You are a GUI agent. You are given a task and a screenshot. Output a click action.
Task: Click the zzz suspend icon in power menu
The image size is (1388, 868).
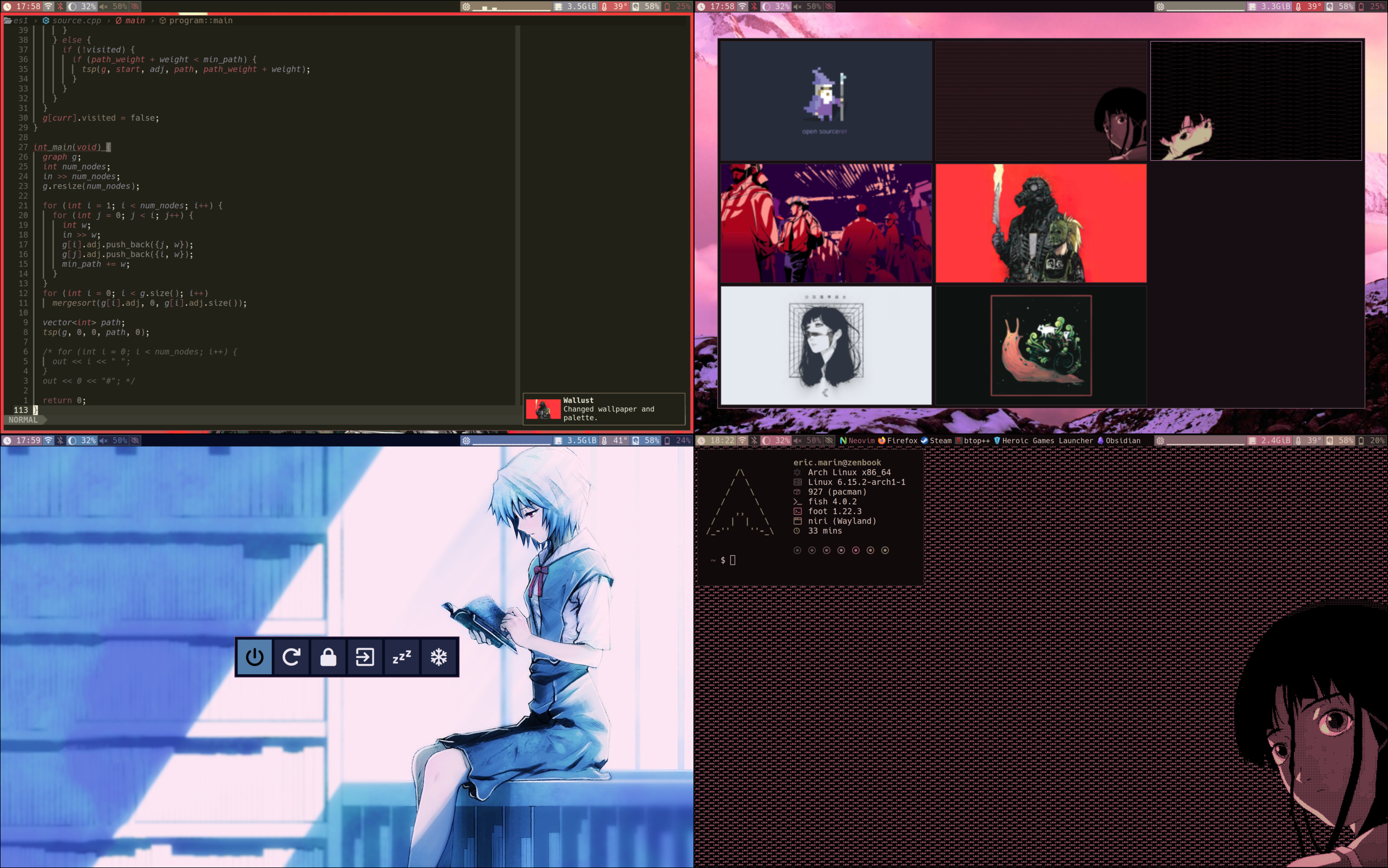point(402,657)
